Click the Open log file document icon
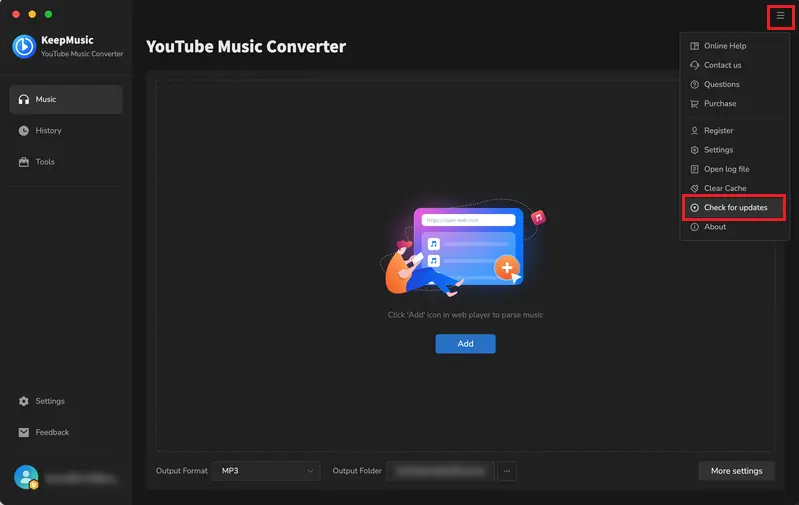 [694, 169]
